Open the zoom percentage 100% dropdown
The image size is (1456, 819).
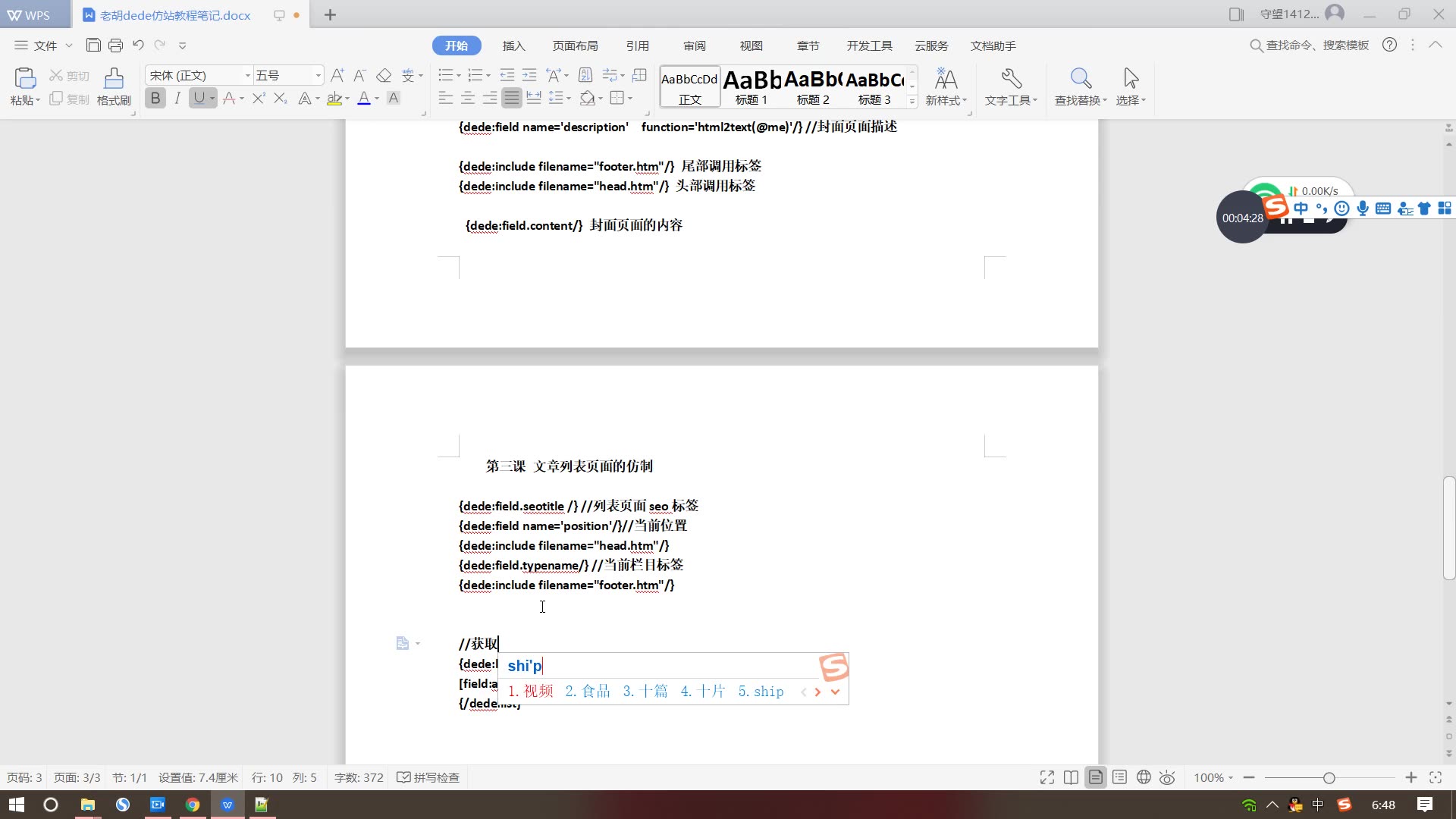(x=1213, y=777)
